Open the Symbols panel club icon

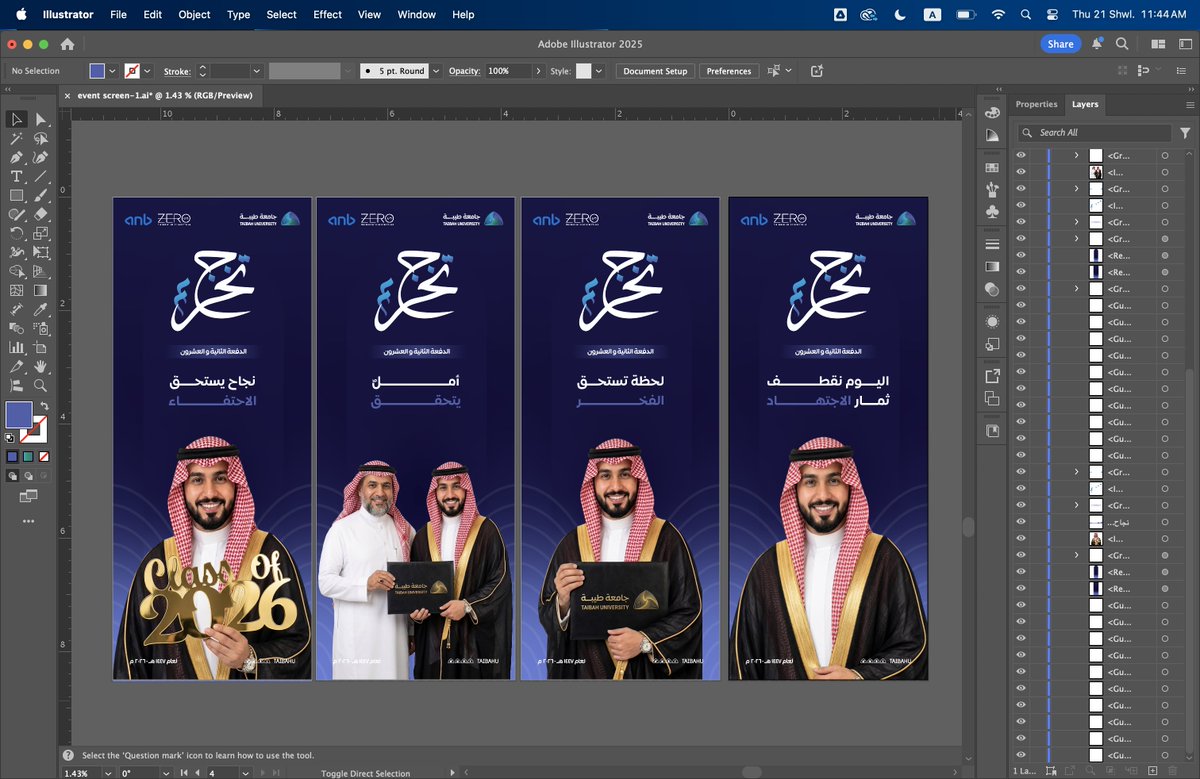tap(992, 212)
